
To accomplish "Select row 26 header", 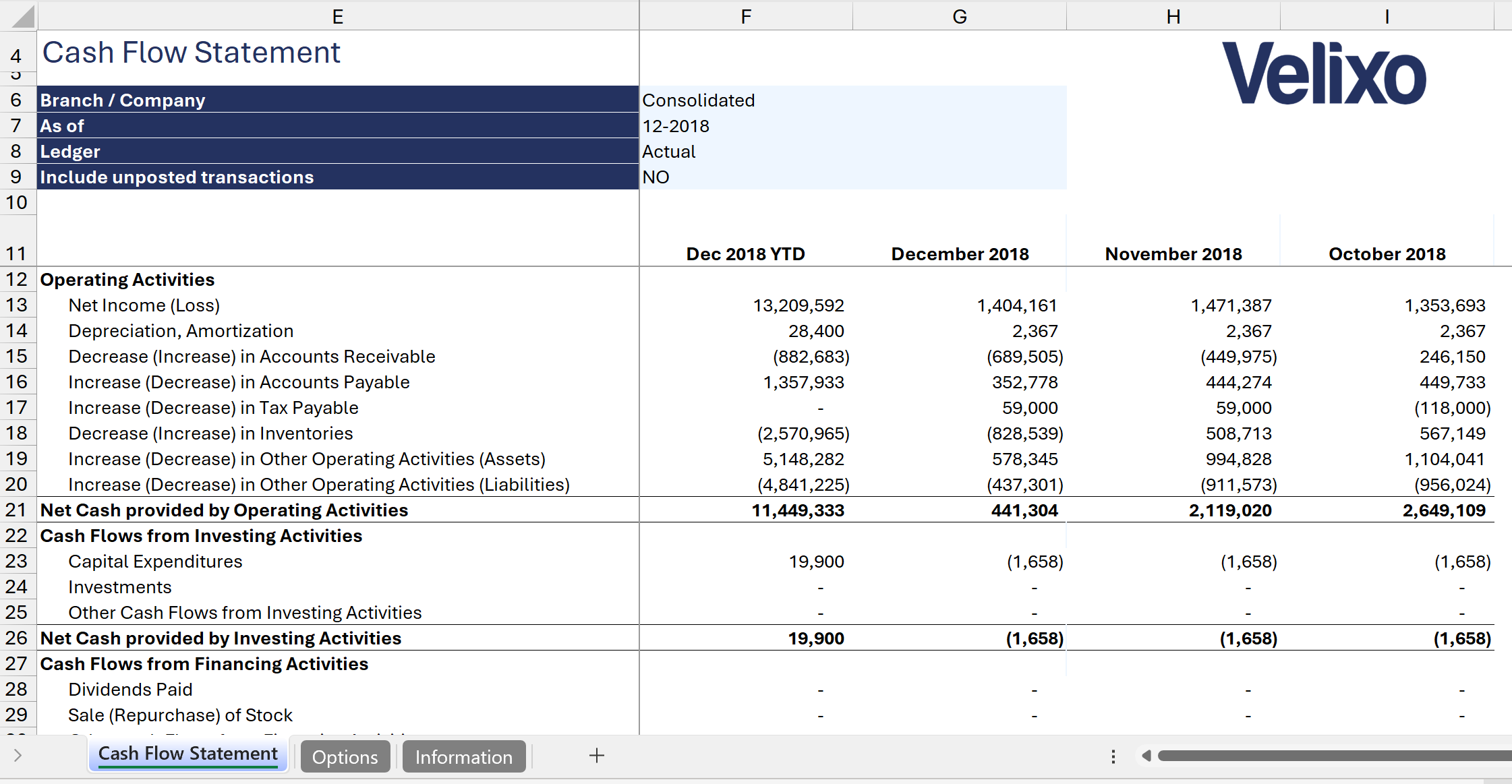I will (x=18, y=638).
